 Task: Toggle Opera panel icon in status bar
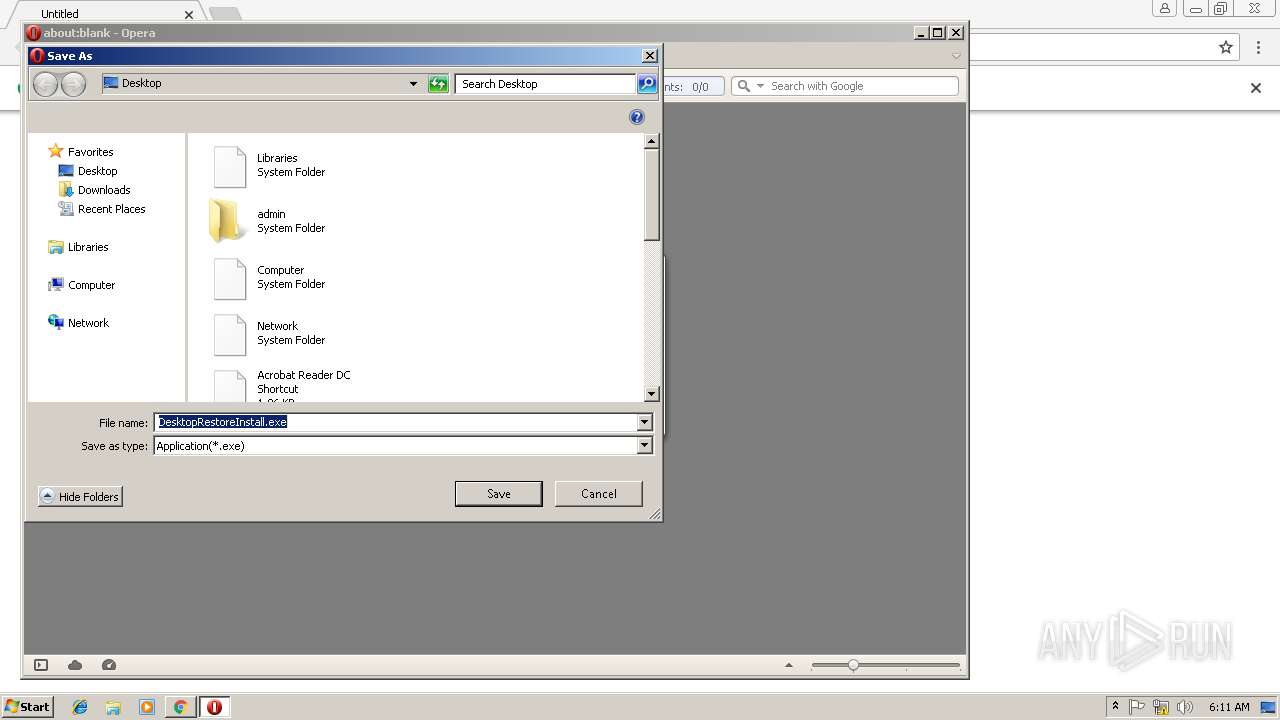tap(41, 665)
